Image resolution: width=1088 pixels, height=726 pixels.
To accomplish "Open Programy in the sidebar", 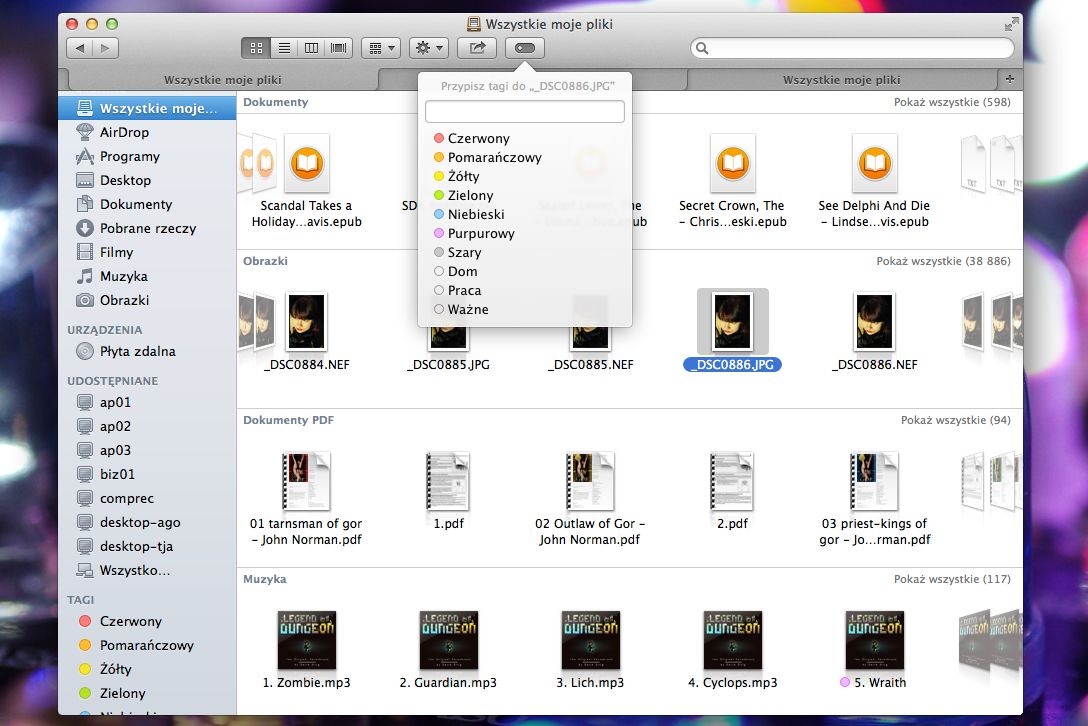I will [147, 156].
